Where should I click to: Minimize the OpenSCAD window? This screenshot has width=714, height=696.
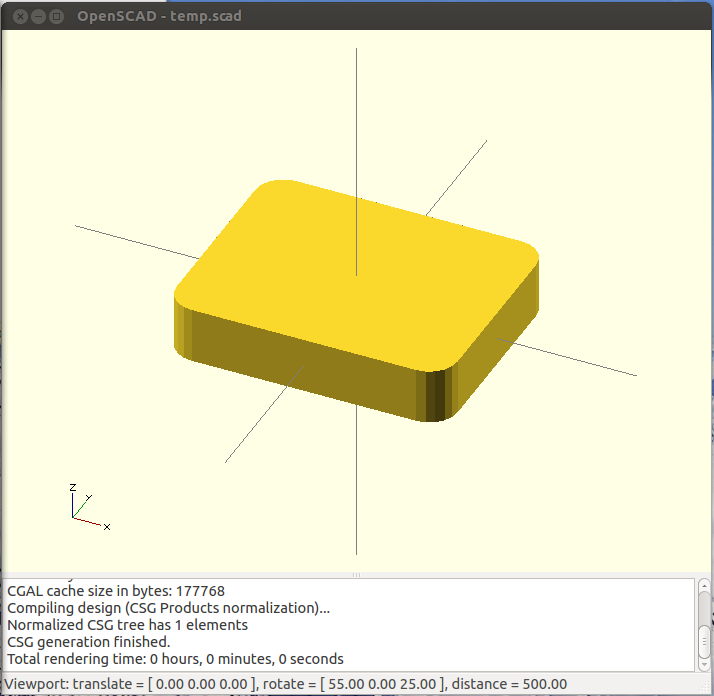[38, 16]
